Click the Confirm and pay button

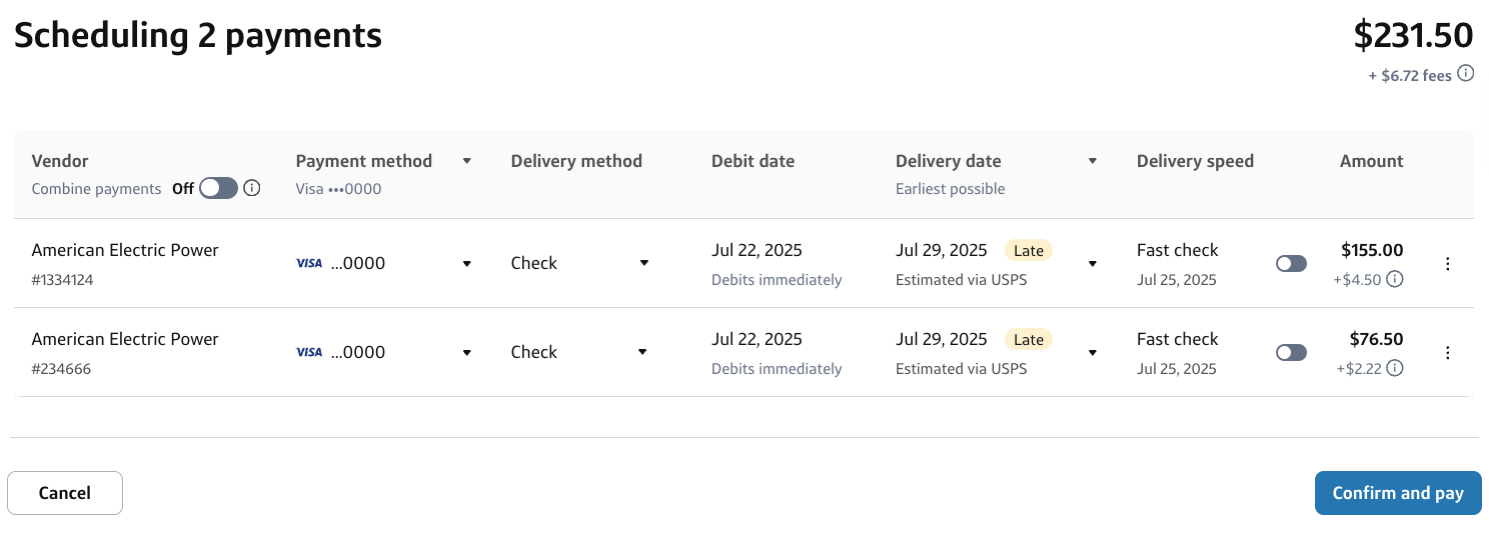pos(1397,493)
